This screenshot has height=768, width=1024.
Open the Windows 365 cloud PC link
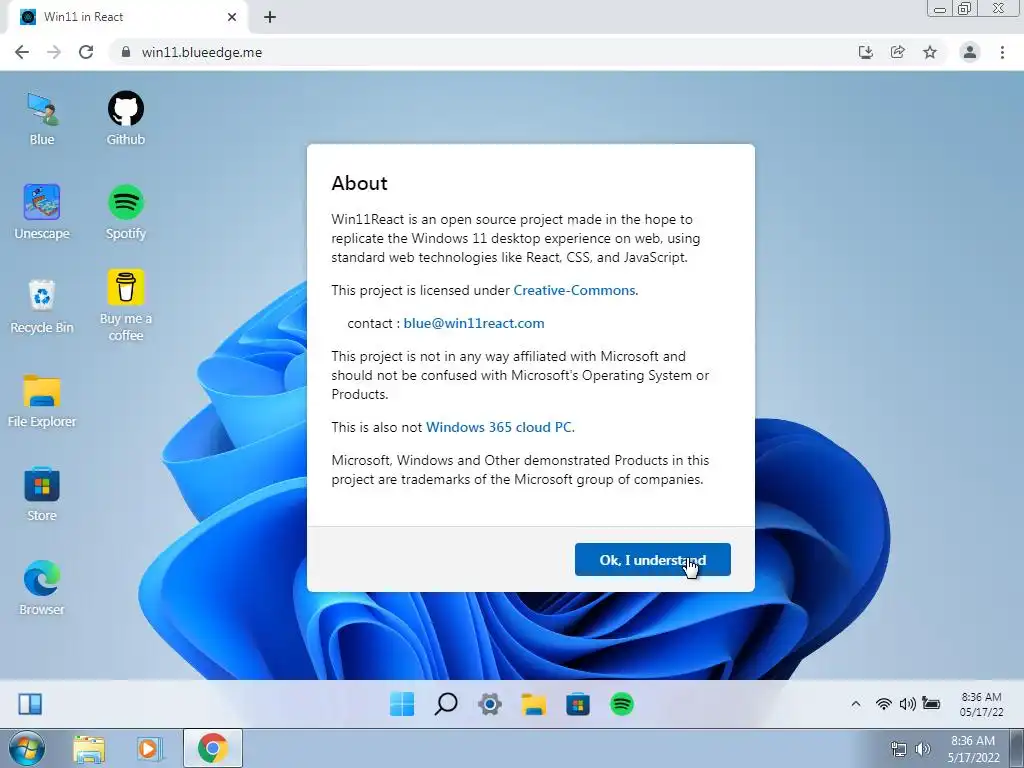tap(499, 427)
